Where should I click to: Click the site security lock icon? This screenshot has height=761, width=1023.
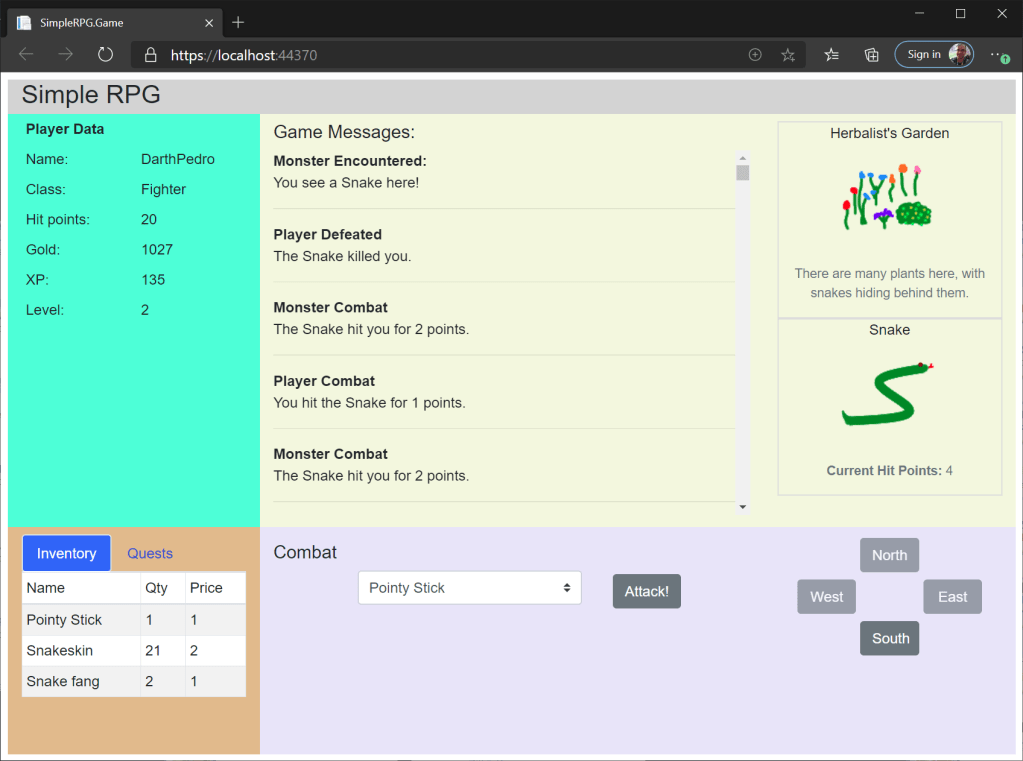(148, 55)
